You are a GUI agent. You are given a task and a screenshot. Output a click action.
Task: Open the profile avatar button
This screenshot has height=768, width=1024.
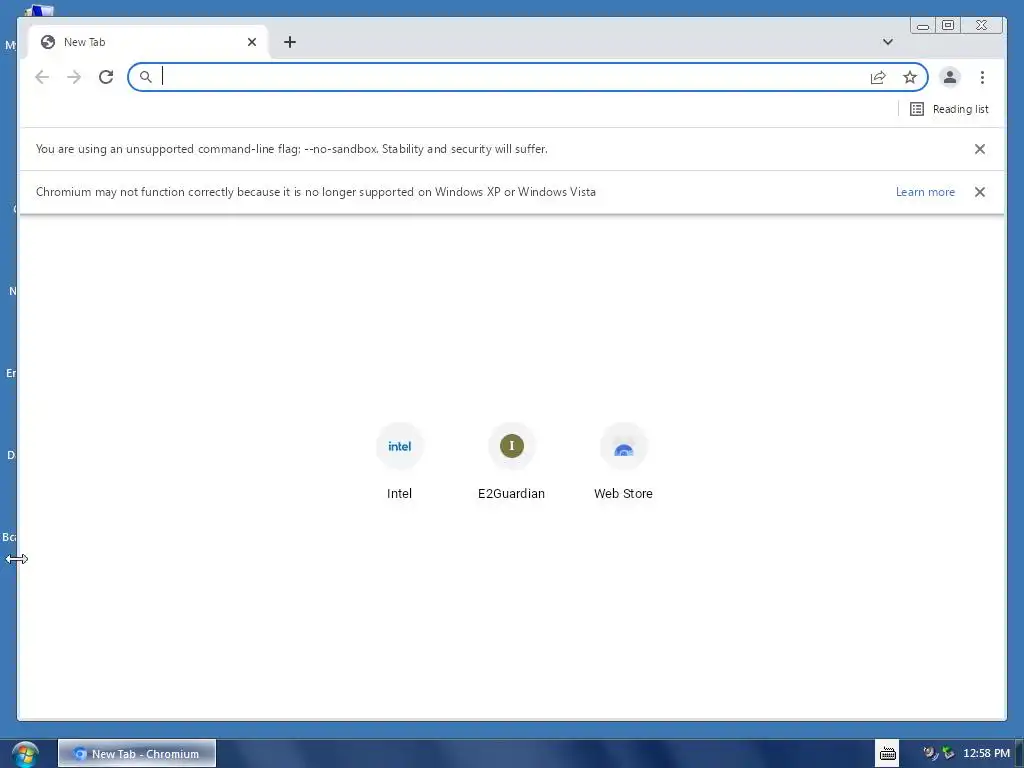(950, 77)
